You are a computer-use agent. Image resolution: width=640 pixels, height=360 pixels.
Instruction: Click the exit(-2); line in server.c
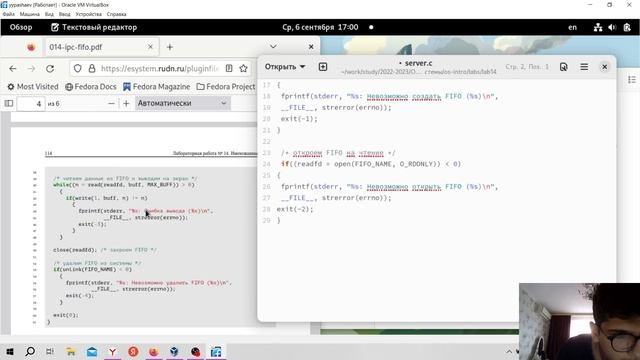pyautogui.click(x=295, y=209)
